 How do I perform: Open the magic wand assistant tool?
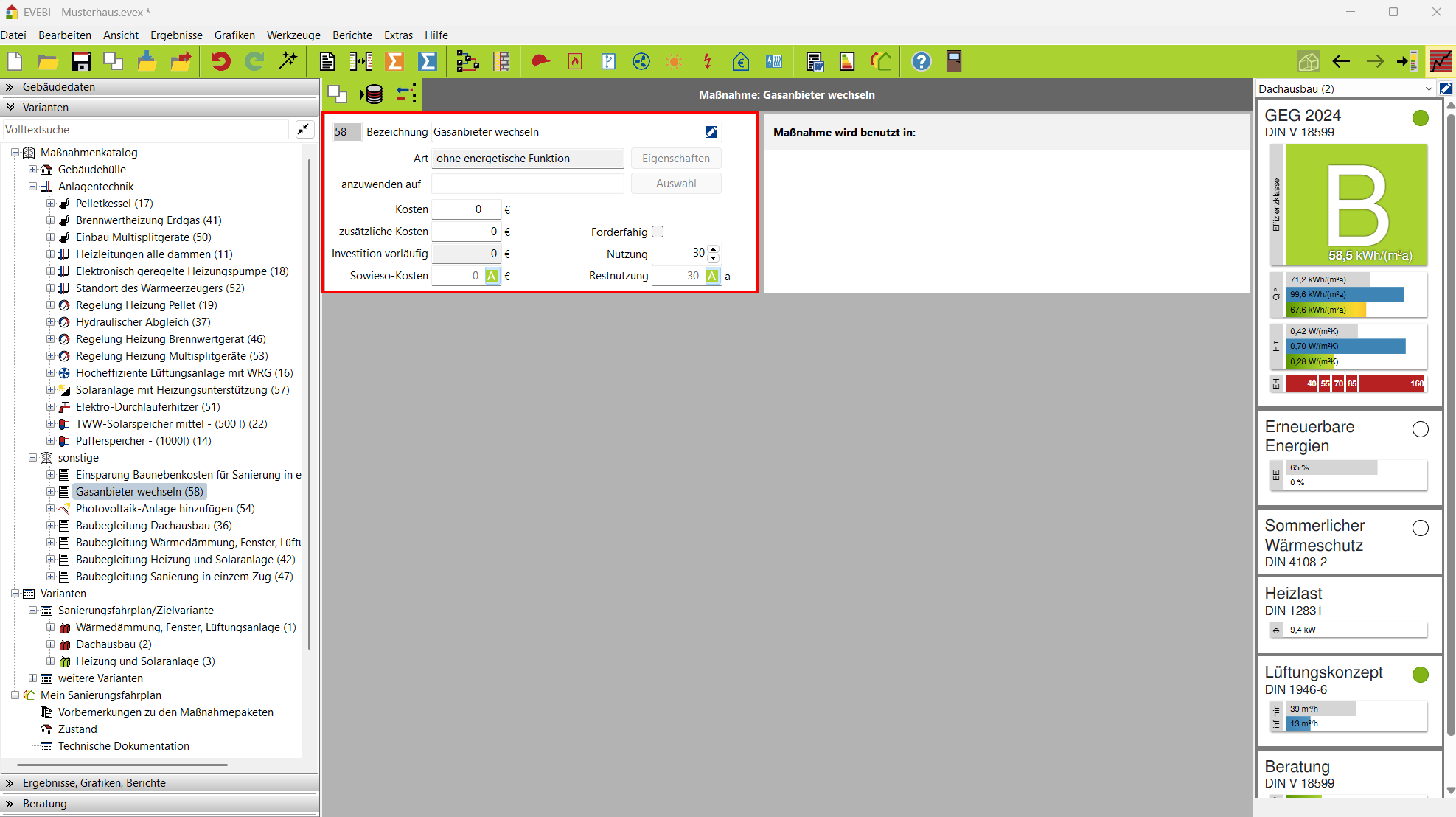(288, 61)
